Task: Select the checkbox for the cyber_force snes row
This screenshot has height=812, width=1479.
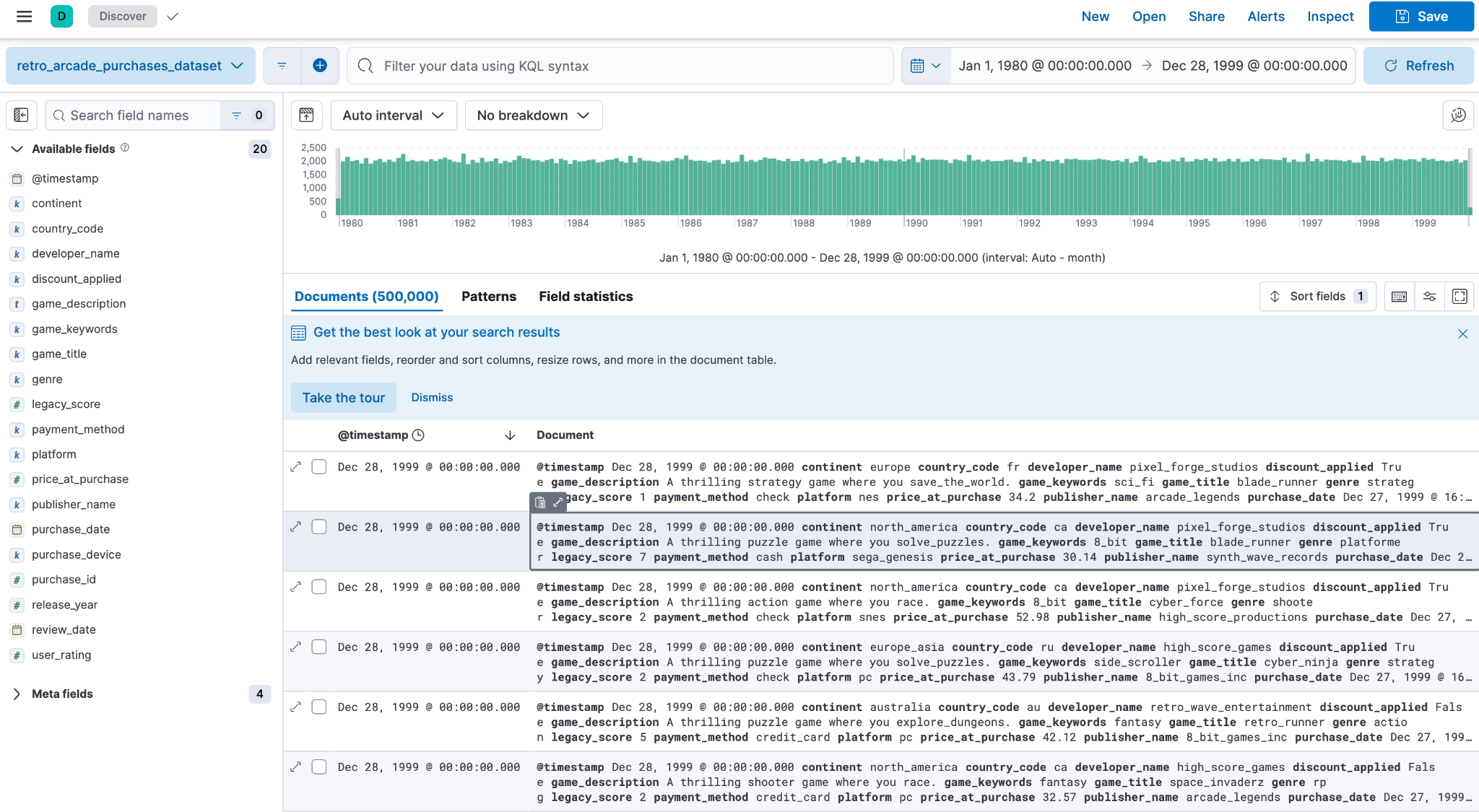Action: coord(319,587)
